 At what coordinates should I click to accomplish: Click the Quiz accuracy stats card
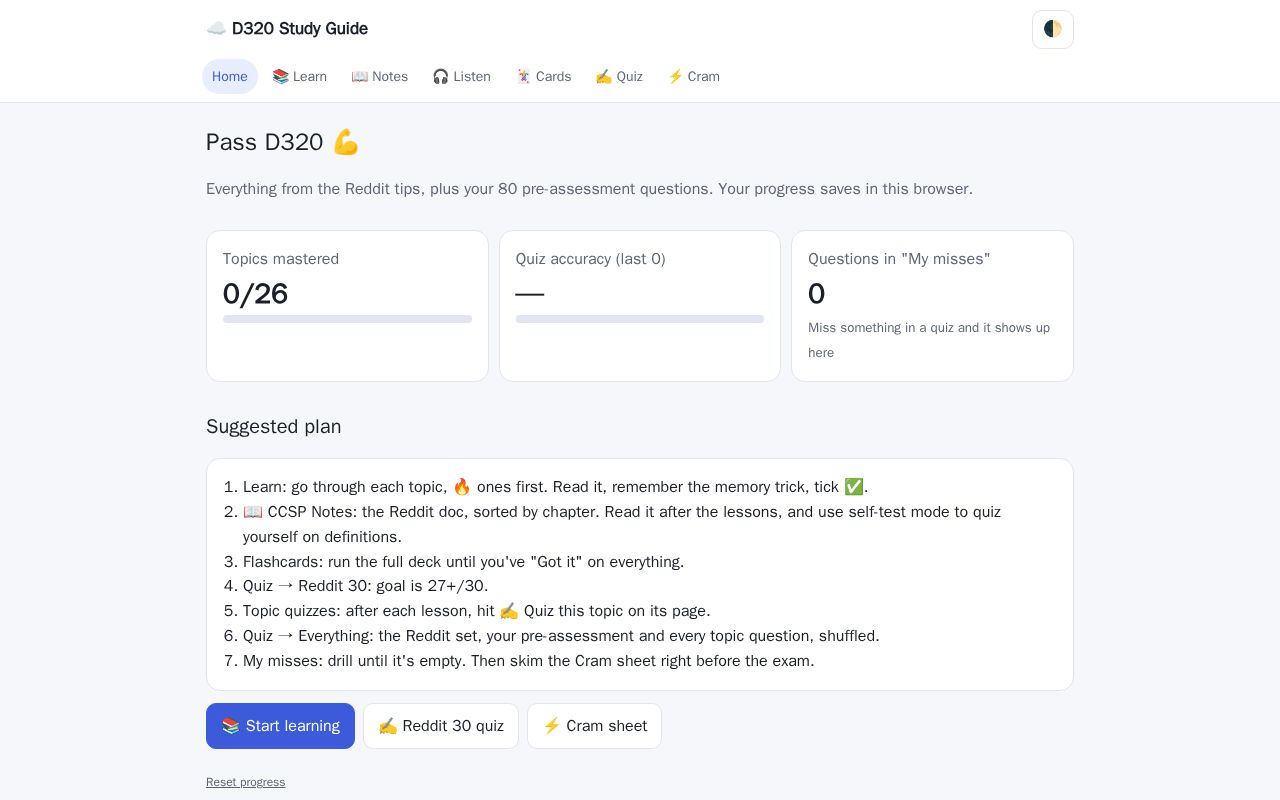pyautogui.click(x=640, y=306)
